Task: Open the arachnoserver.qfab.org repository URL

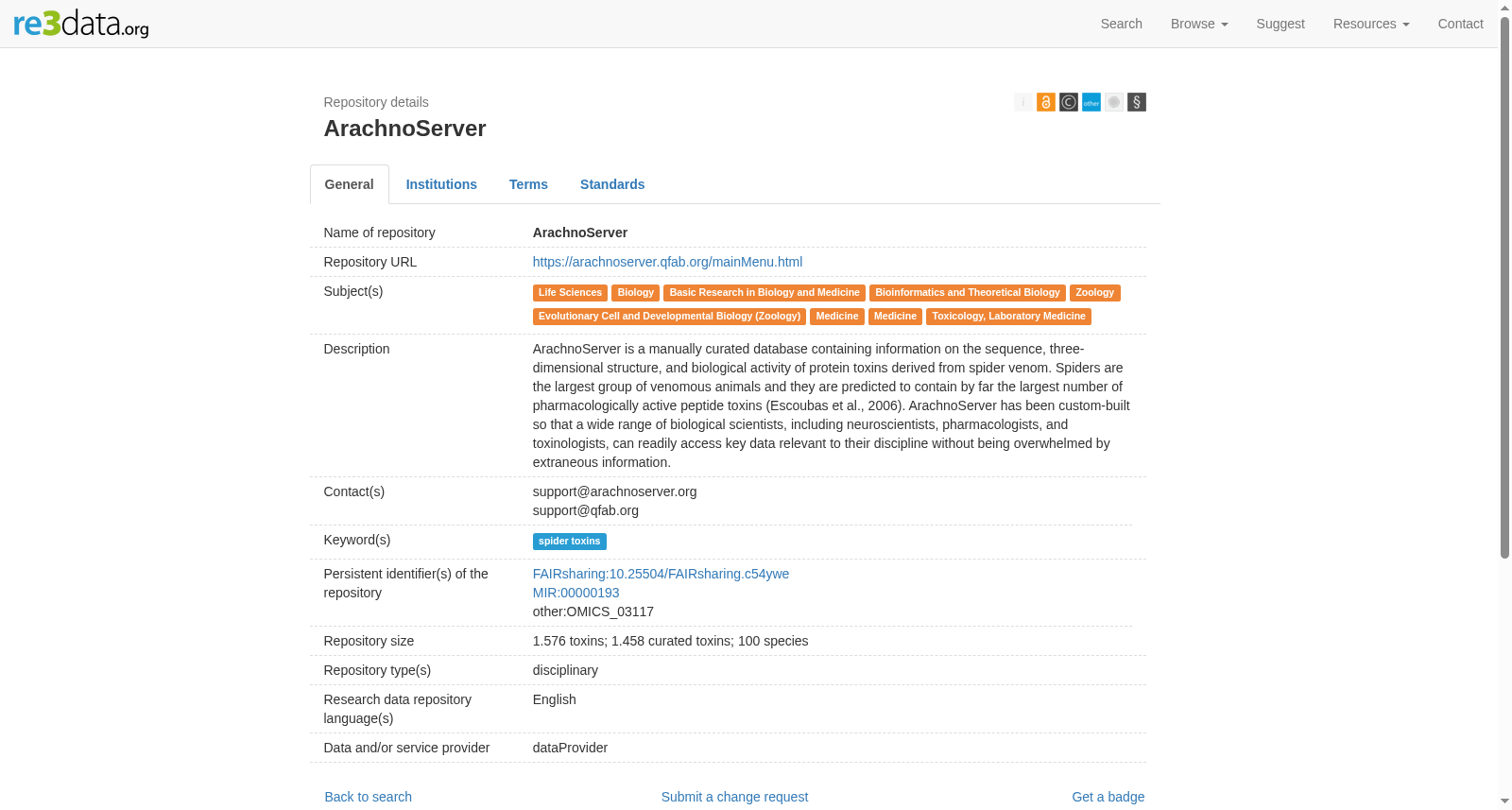Action: pos(667,262)
